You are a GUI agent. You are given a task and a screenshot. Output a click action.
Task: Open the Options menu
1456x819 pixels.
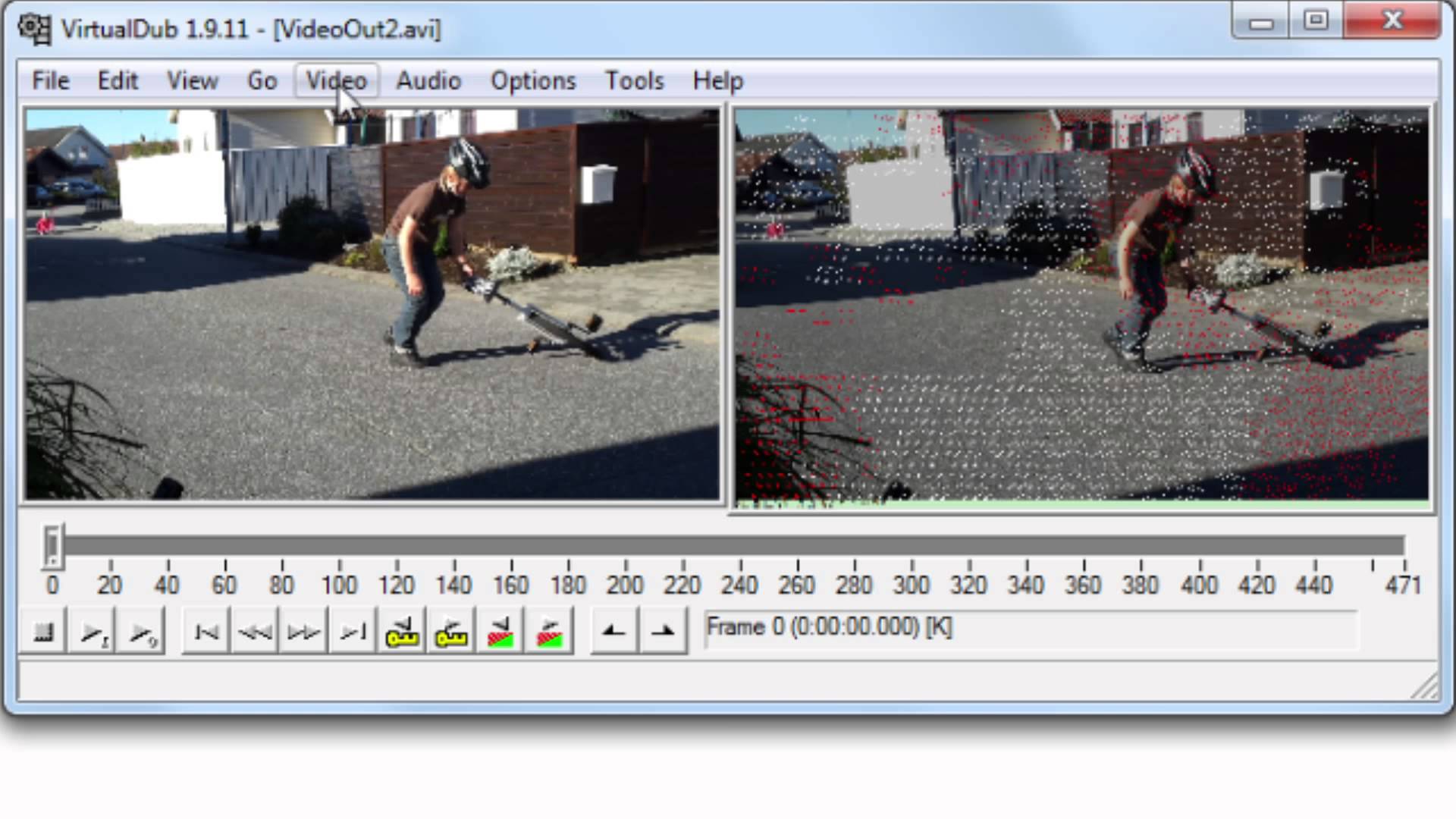pos(533,80)
